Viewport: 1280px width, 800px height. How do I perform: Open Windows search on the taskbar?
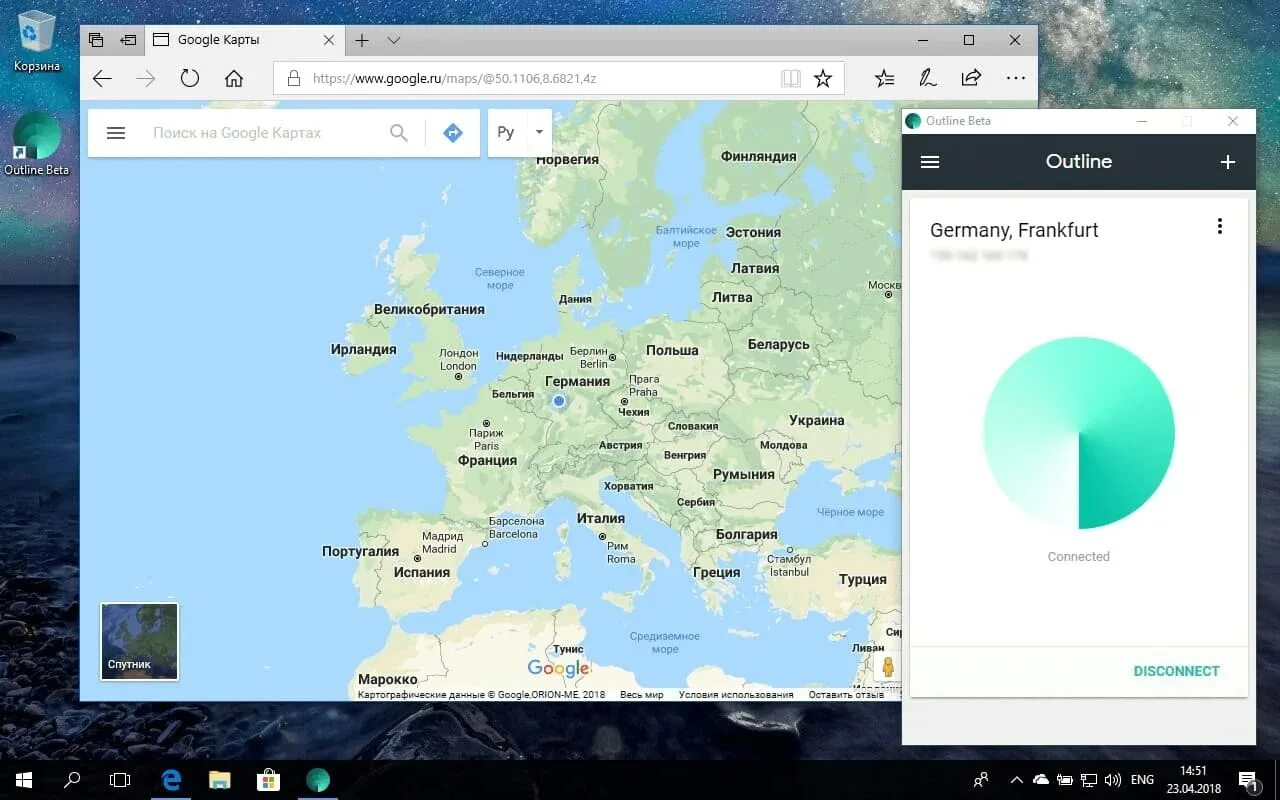72,780
